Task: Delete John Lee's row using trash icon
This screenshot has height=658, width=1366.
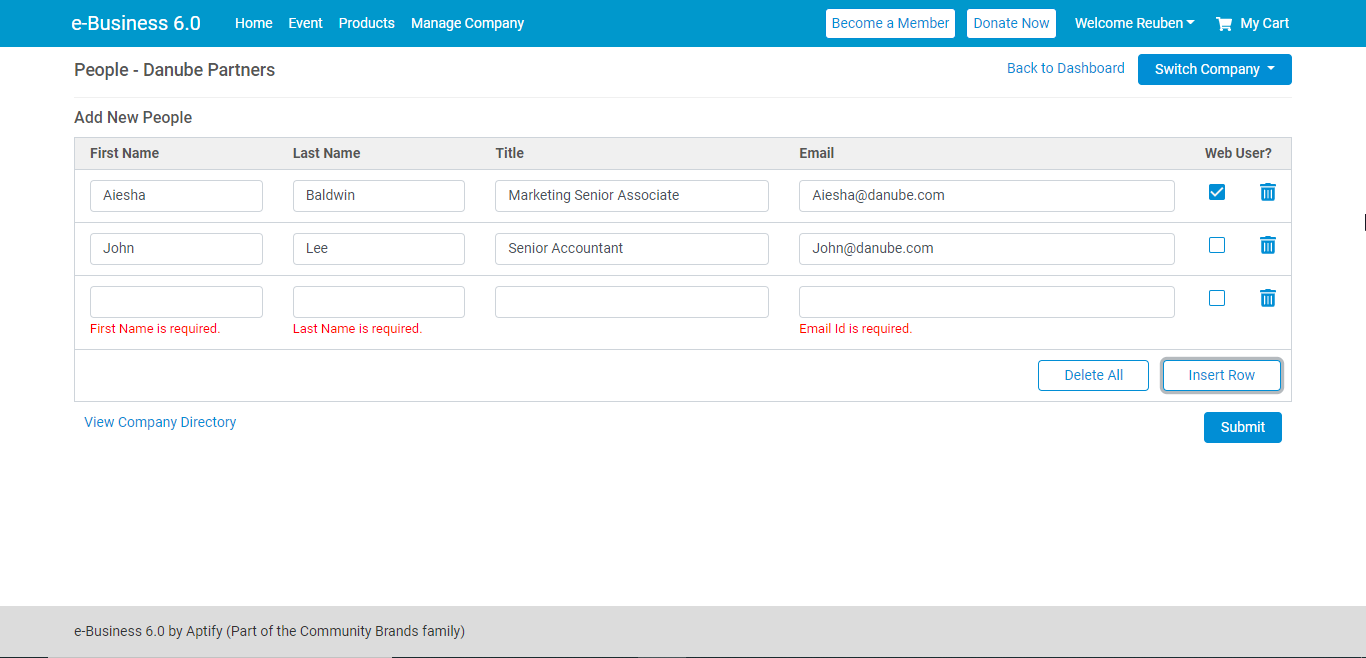Action: pyautogui.click(x=1267, y=245)
